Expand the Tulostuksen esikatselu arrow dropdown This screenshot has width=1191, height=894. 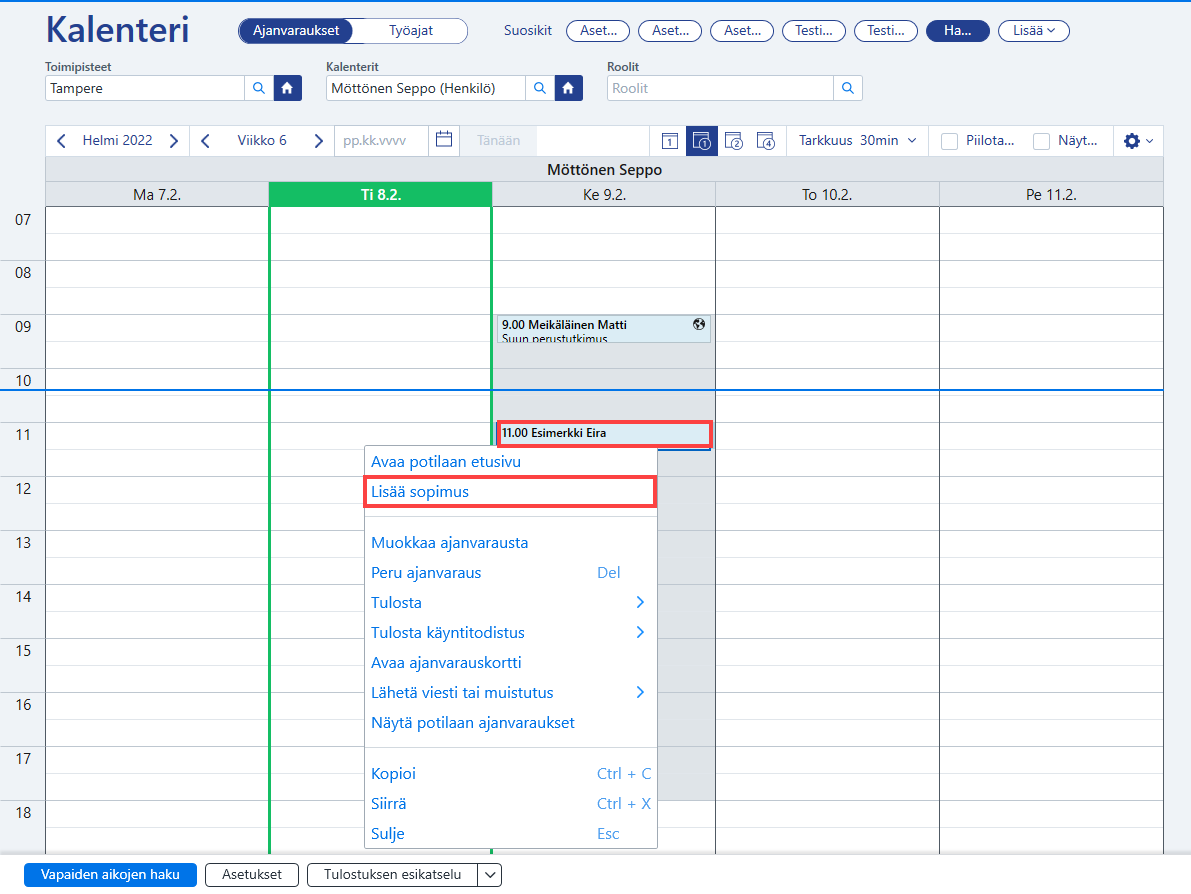[x=490, y=874]
